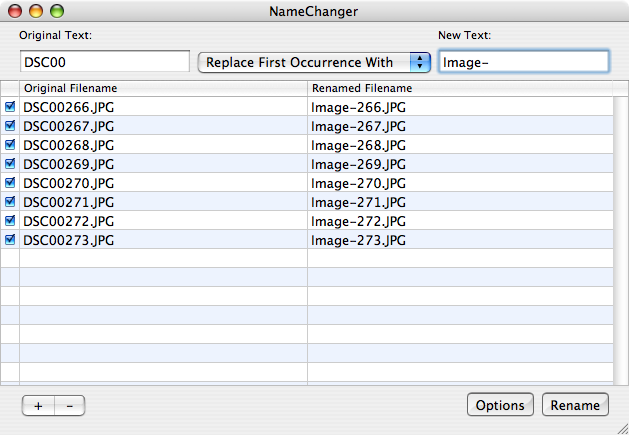The width and height of the screenshot is (629, 435).
Task: Click renamed file Image-266.JPG
Action: pos(358,108)
